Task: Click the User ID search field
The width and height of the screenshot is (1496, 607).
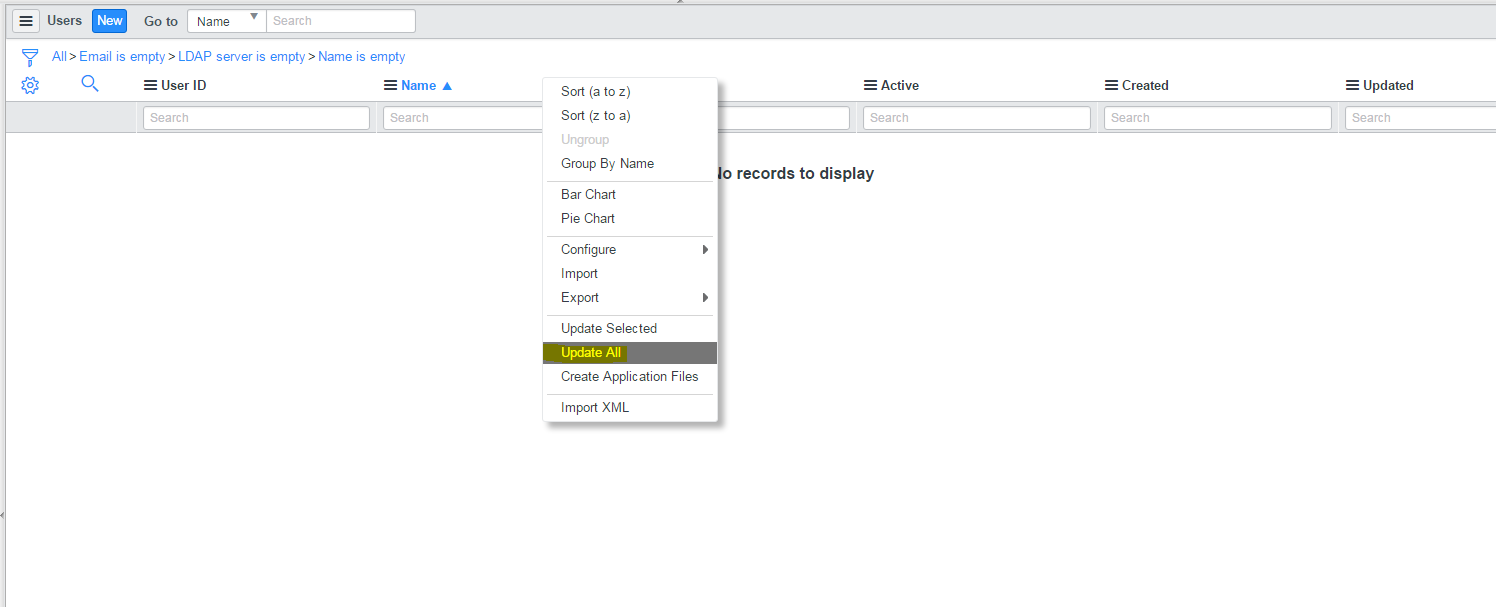Action: click(257, 118)
